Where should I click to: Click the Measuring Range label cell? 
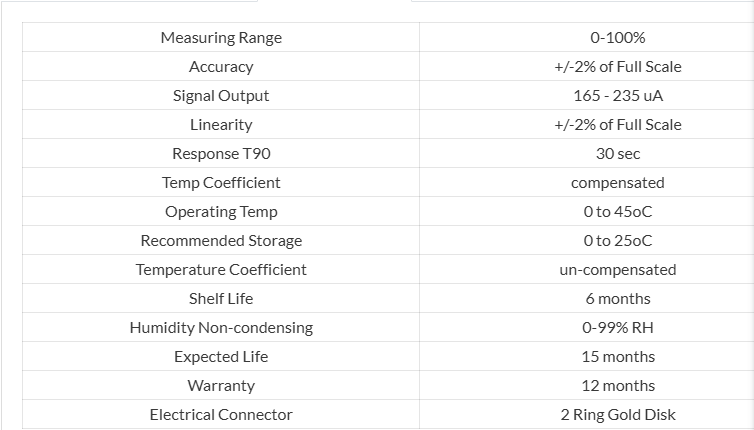coord(221,38)
